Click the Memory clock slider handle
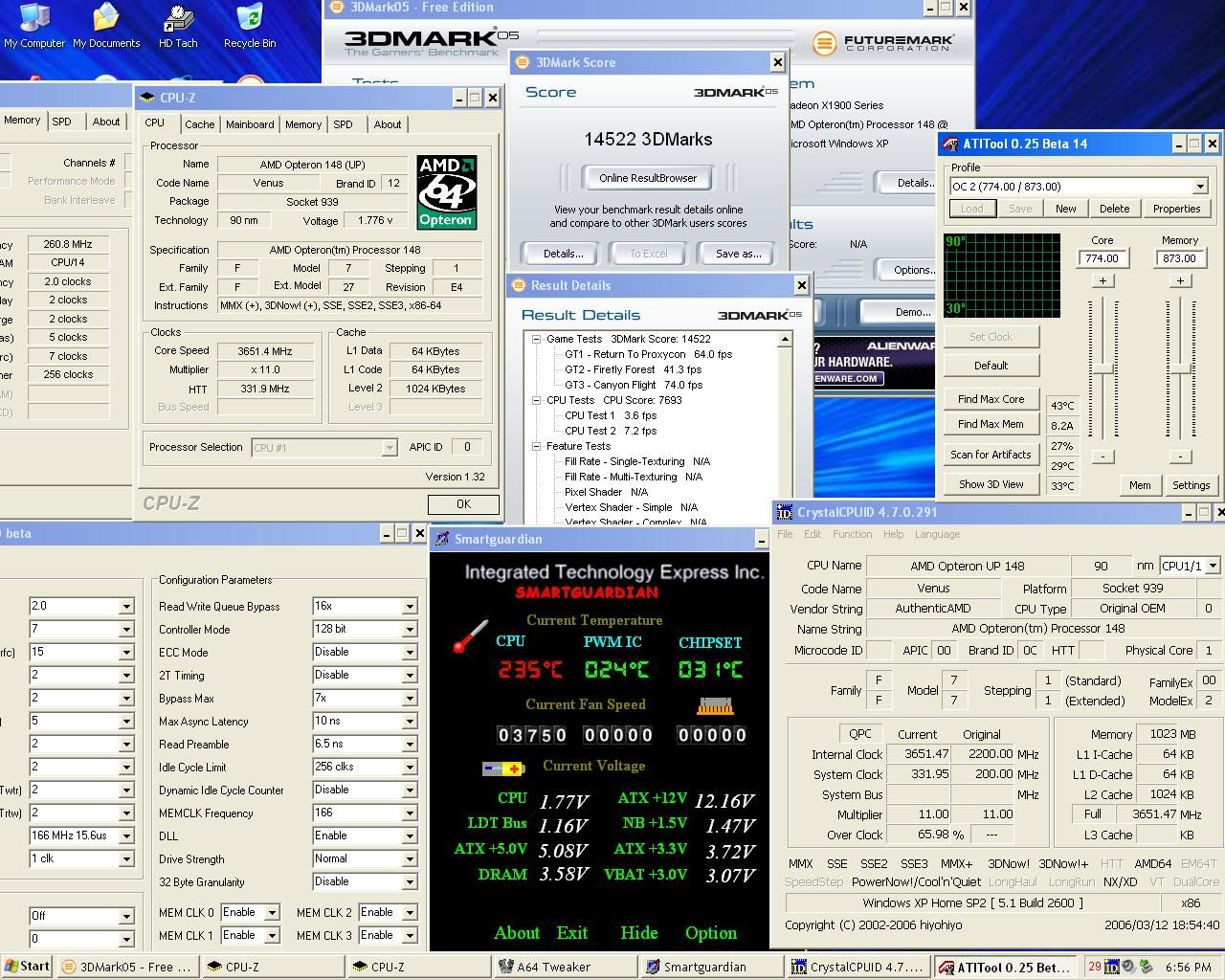Viewport: 1225px width, 980px height. (x=1181, y=369)
